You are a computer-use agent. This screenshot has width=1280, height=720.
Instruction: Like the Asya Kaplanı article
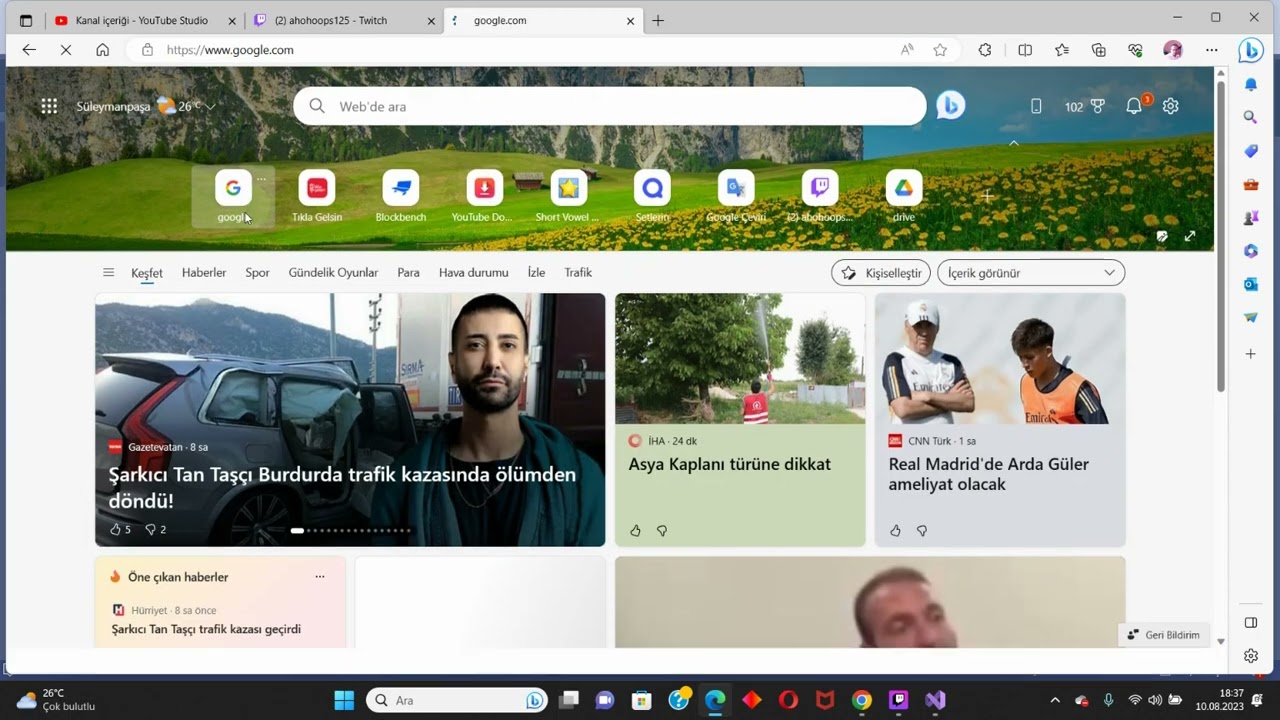tap(635, 530)
